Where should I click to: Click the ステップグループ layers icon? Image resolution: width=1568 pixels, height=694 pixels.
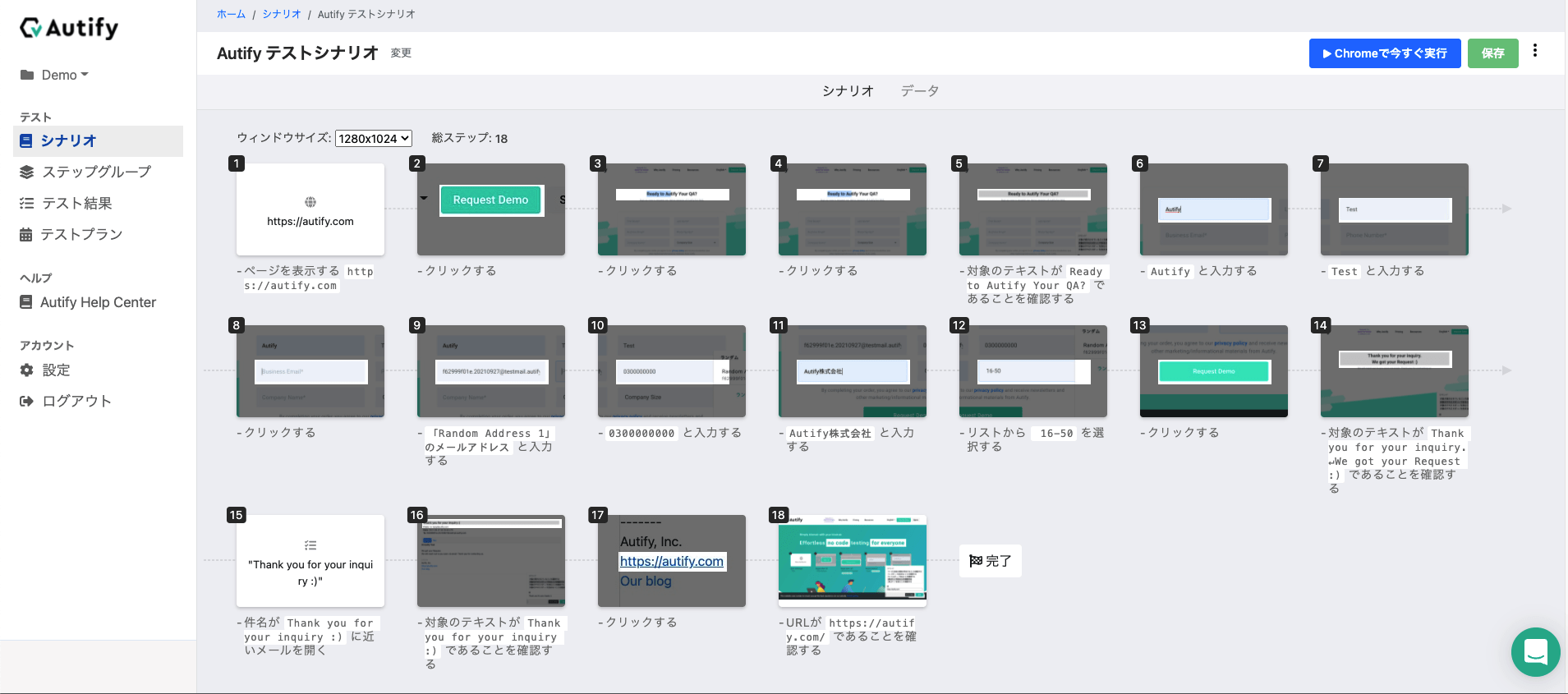[26, 172]
